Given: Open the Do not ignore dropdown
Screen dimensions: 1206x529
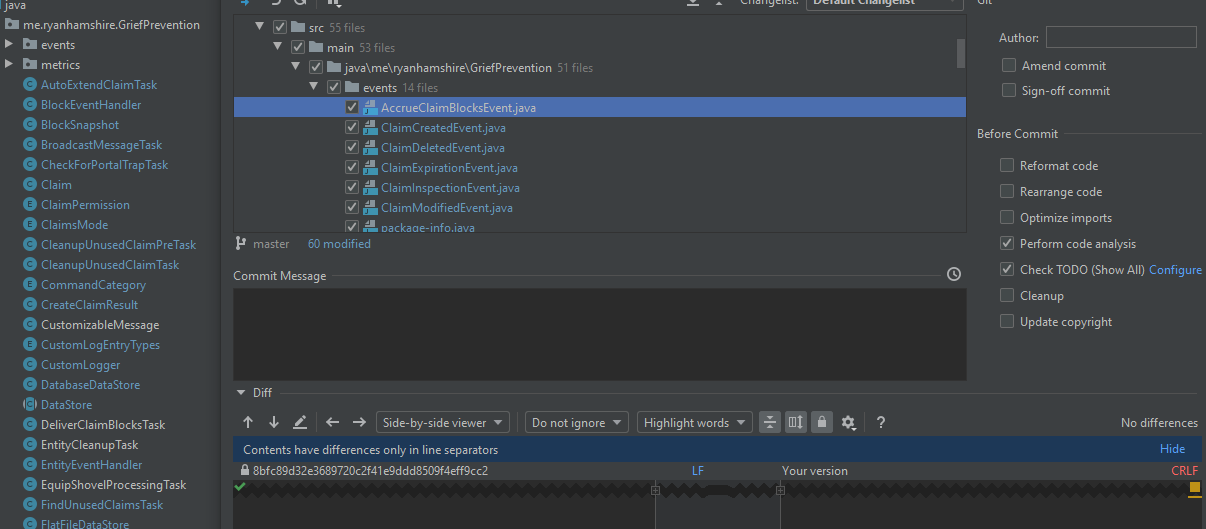Looking at the screenshot, I should point(577,423).
